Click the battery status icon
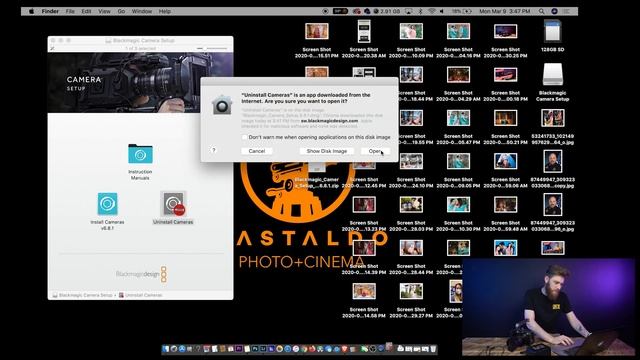This screenshot has width=640, height=360. (x=467, y=11)
